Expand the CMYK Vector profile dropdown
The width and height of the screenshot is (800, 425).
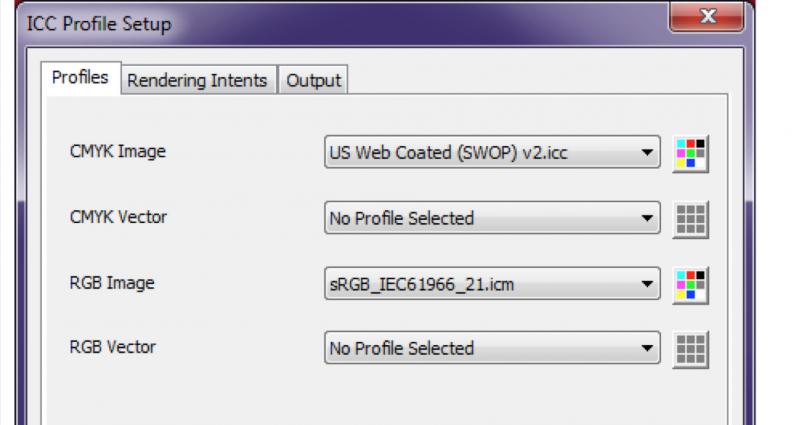pyautogui.click(x=492, y=218)
